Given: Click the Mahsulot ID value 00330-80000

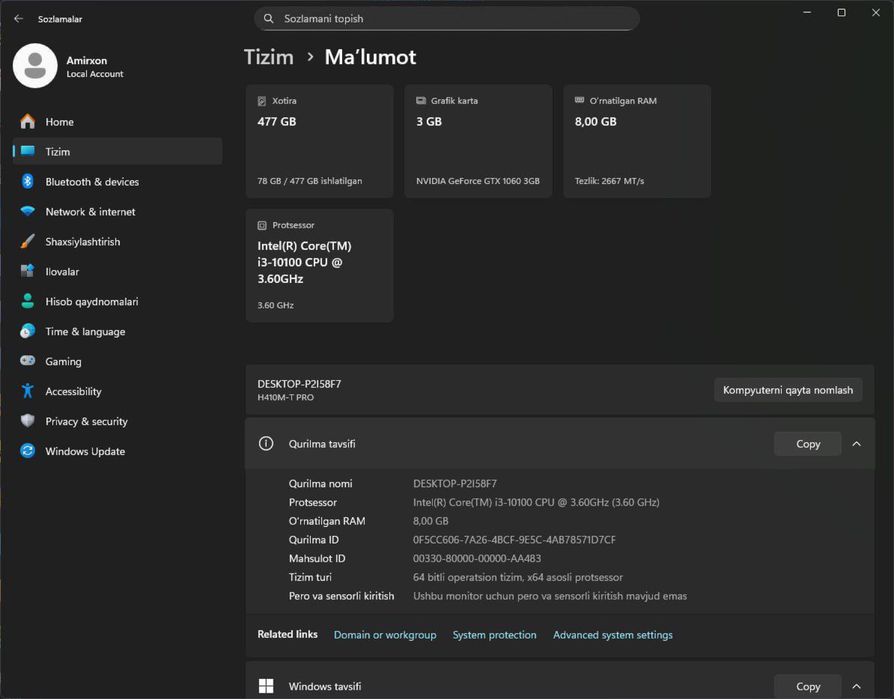Looking at the screenshot, I should [x=477, y=558].
